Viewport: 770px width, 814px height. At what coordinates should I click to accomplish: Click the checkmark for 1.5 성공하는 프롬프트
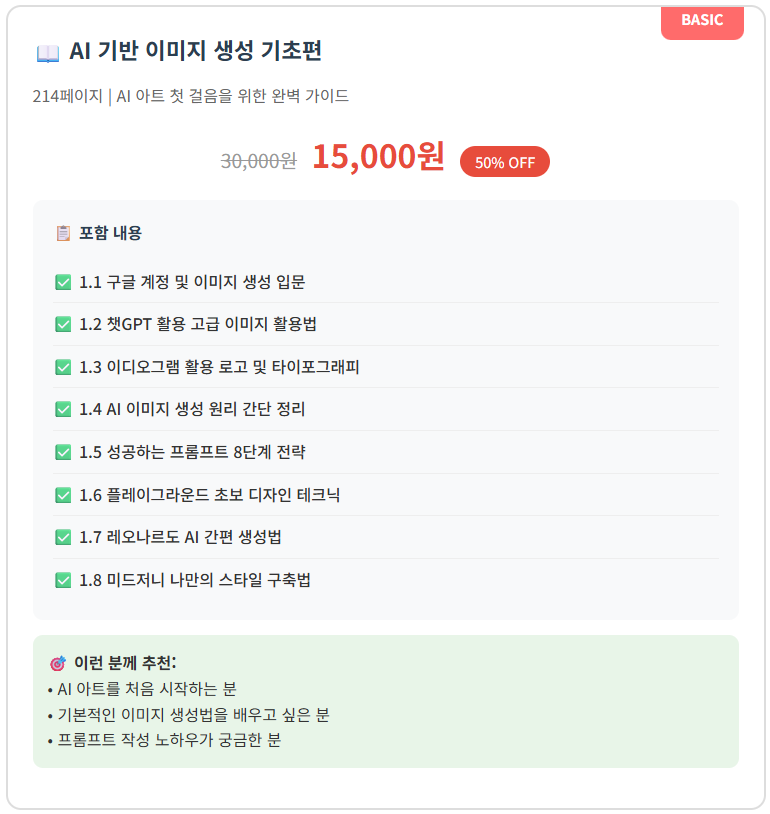pyautogui.click(x=63, y=452)
